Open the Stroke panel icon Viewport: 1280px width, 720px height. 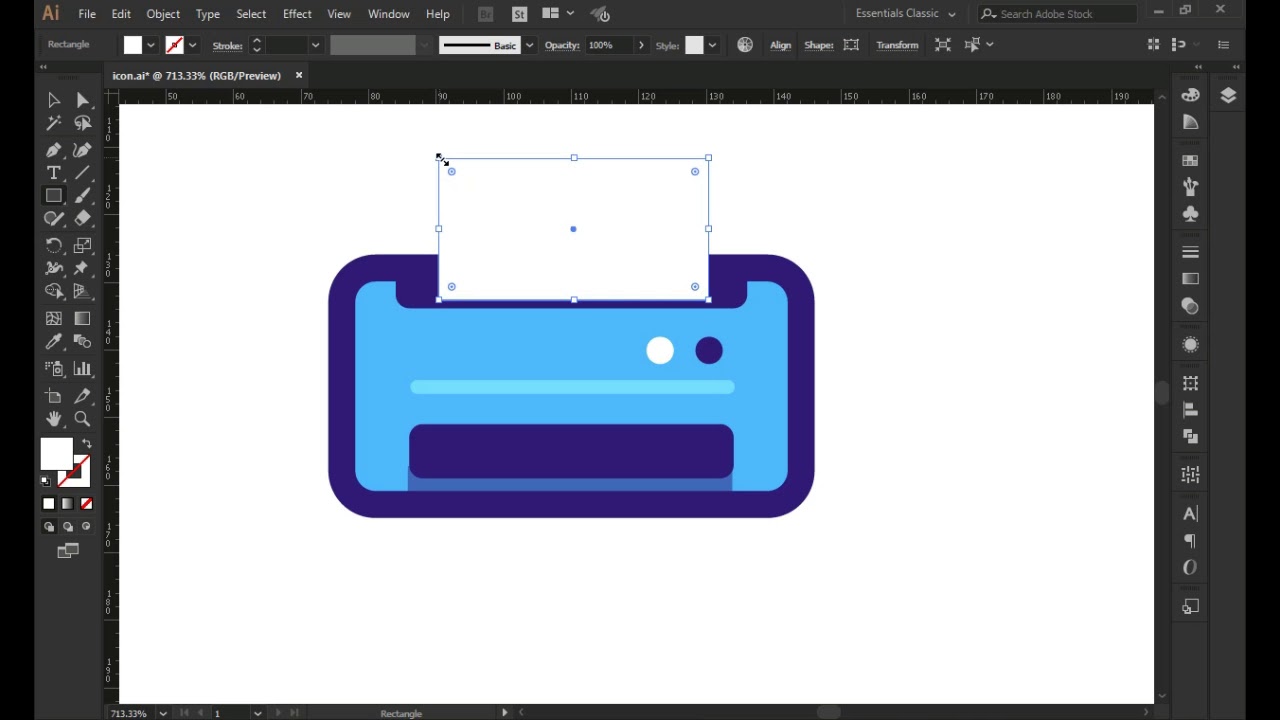[1190, 252]
